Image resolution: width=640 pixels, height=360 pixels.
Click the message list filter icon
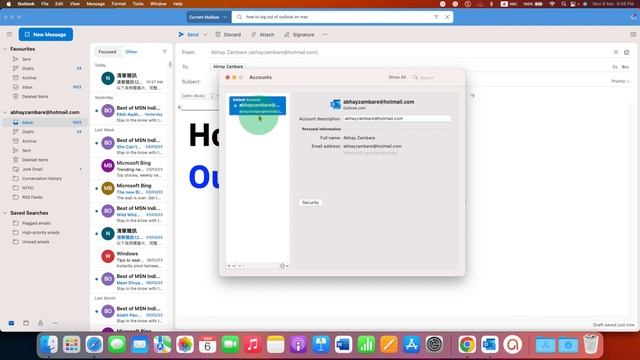point(164,51)
